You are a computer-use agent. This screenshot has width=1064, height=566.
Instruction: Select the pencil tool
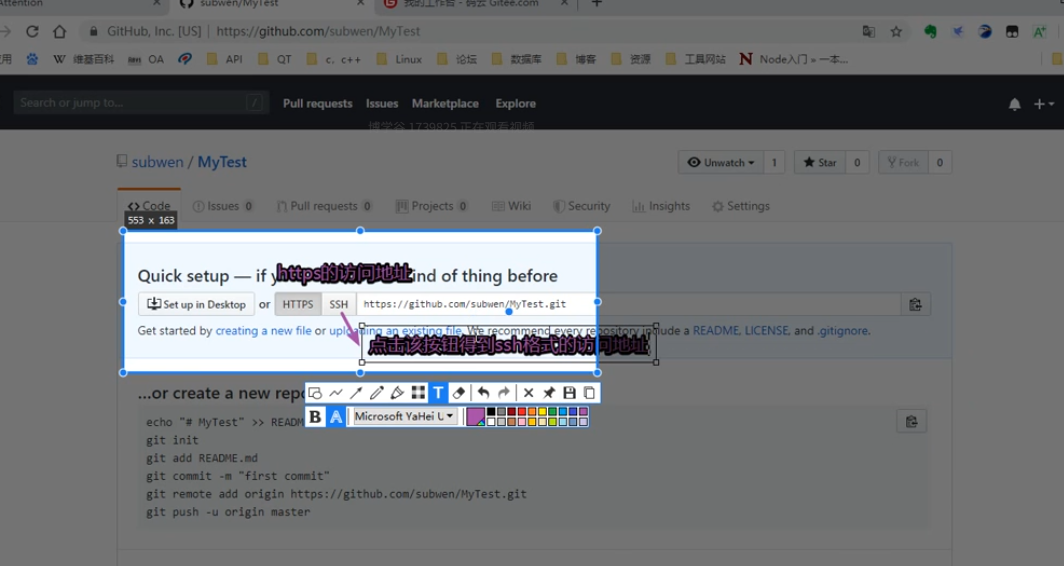tap(377, 393)
